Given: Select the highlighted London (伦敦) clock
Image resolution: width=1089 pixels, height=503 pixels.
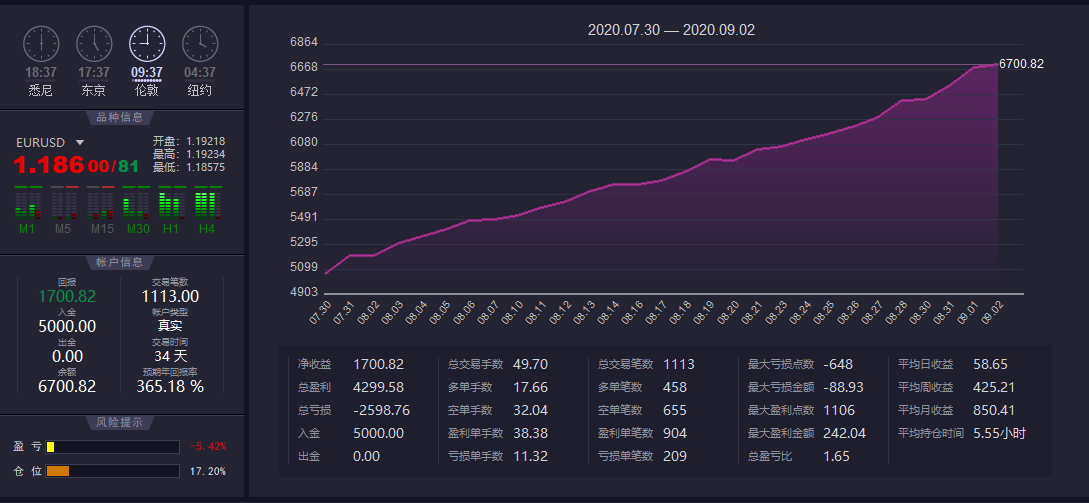Looking at the screenshot, I should pyautogui.click(x=147, y=43).
